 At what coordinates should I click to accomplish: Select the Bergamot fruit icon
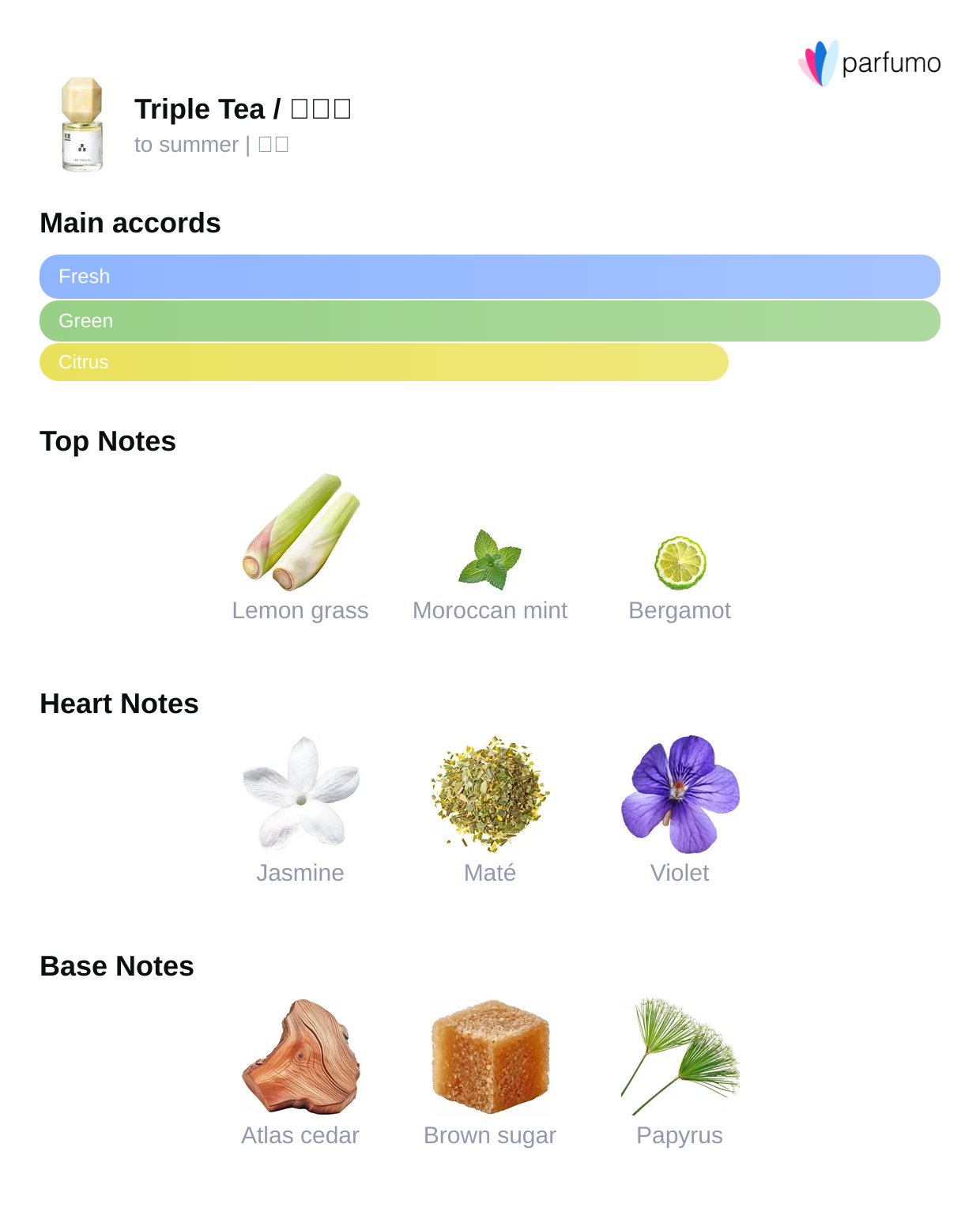point(680,563)
